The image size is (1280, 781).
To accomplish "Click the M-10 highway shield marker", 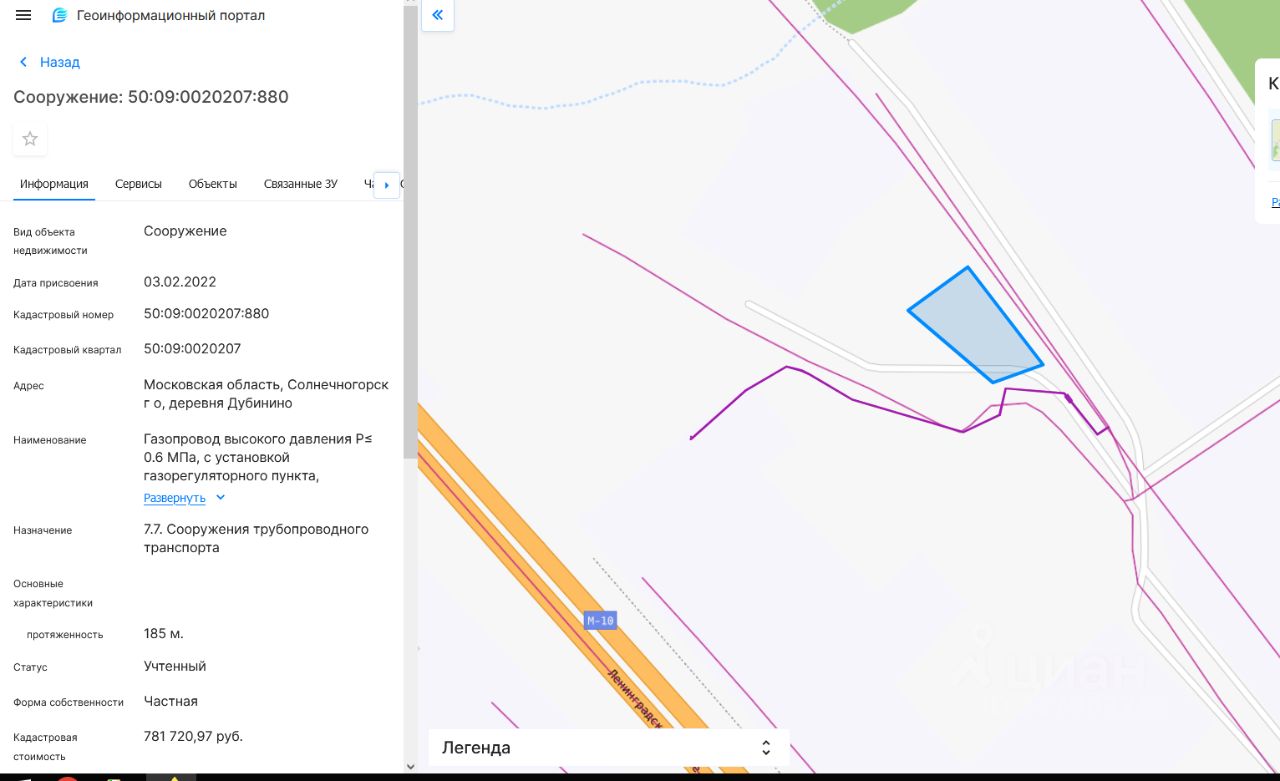I will (600, 621).
